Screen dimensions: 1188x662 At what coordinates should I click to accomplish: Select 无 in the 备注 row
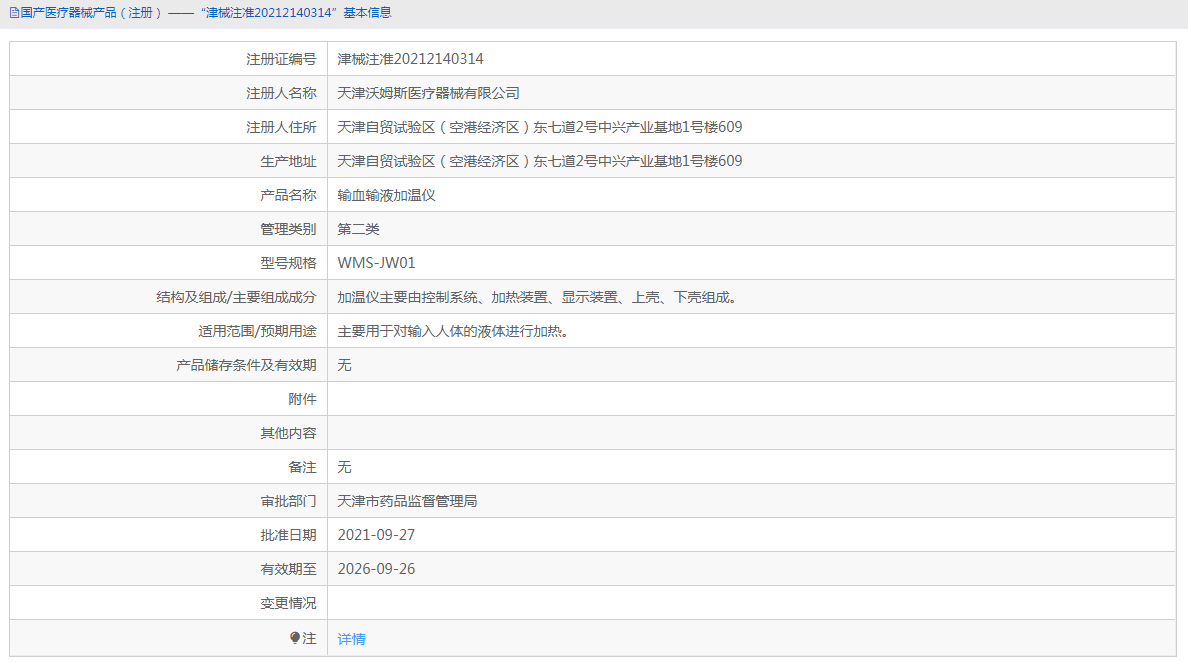point(344,467)
